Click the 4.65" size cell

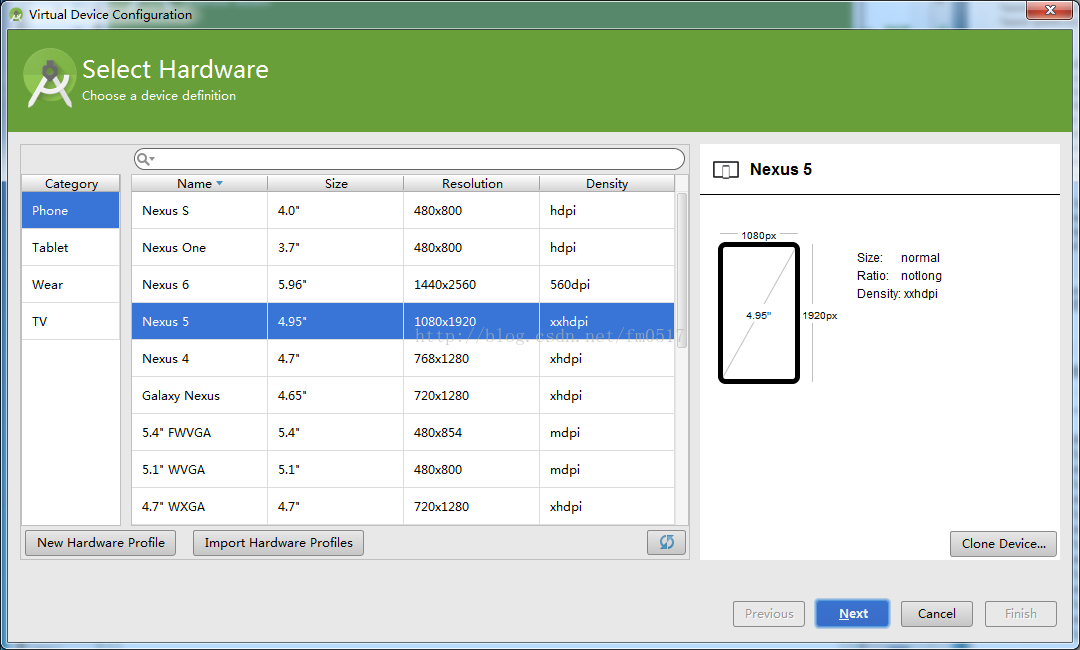click(335, 395)
